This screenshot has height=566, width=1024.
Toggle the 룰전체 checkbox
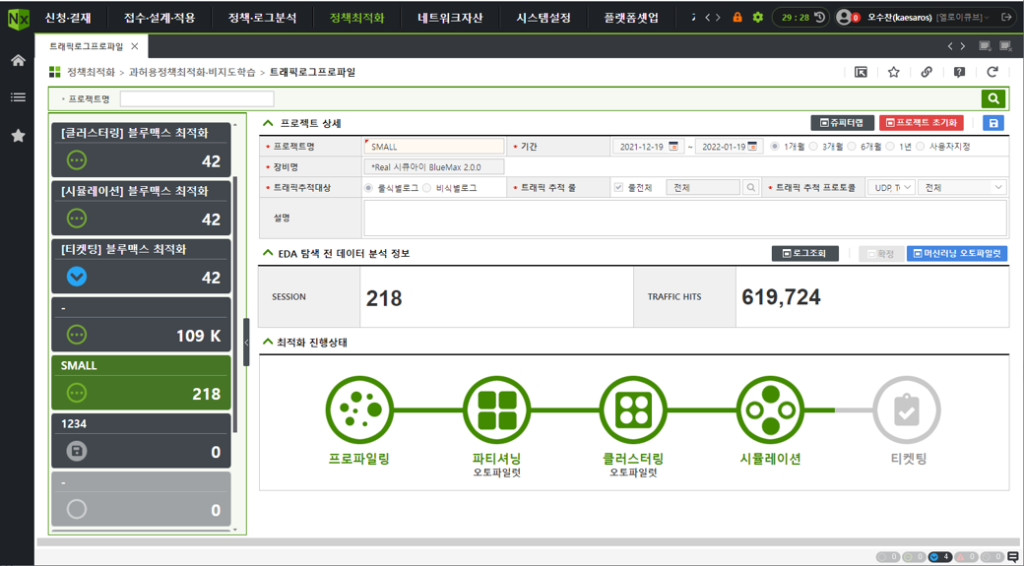(618, 187)
